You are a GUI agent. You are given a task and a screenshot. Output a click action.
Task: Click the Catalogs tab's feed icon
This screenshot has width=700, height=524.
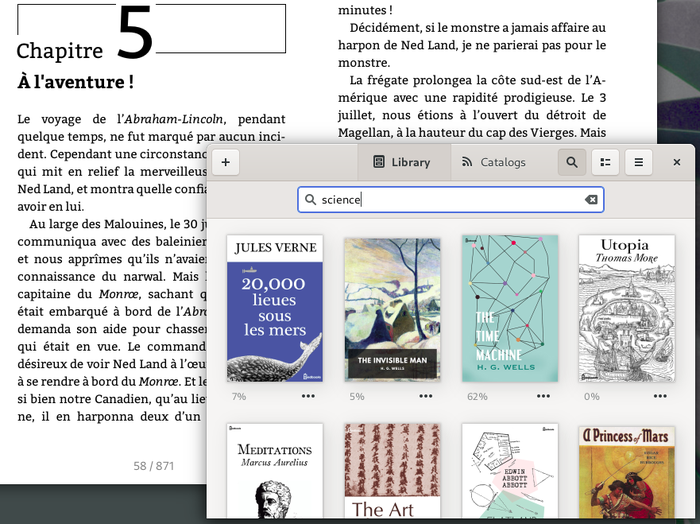click(x=467, y=162)
